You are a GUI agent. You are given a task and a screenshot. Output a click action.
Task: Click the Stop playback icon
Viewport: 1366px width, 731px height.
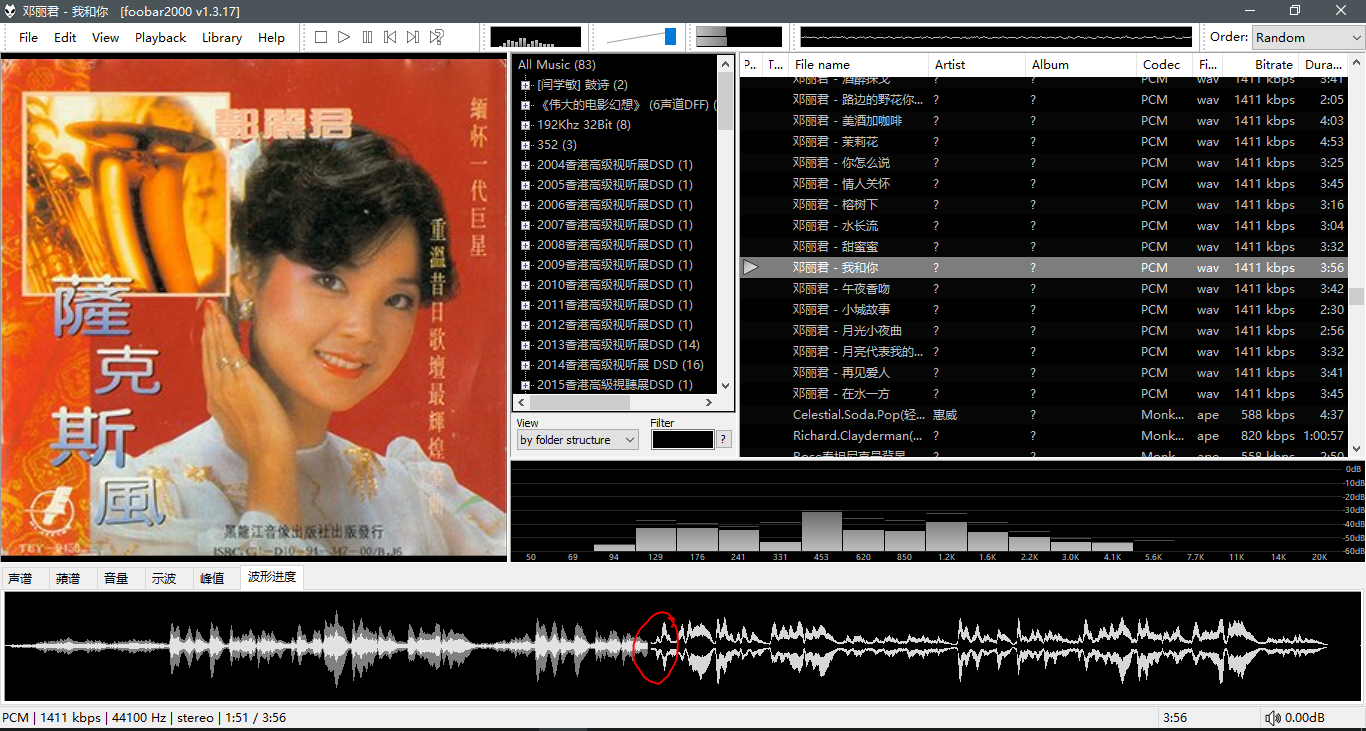(x=320, y=37)
